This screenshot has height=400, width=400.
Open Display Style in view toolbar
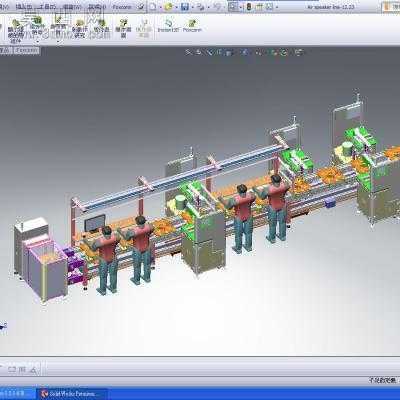[x=245, y=52]
